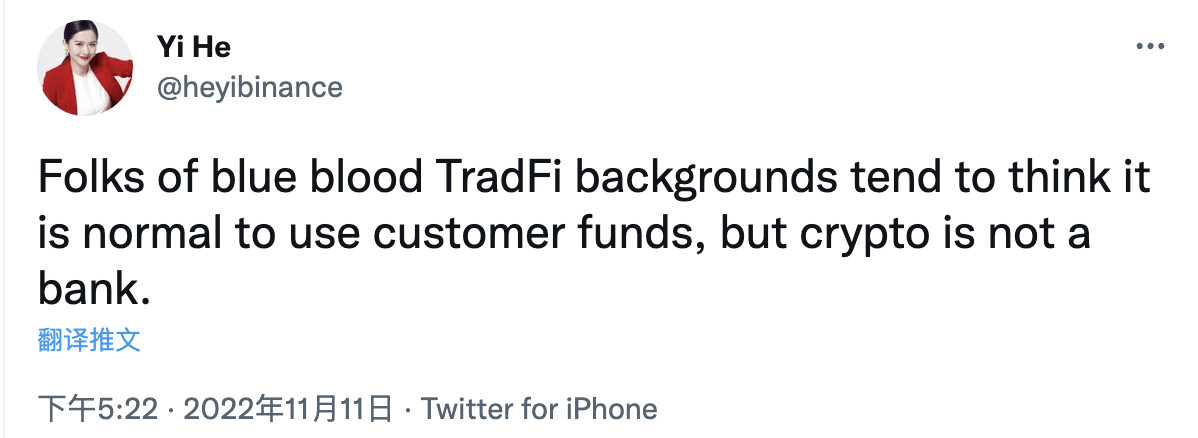This screenshot has width=1198, height=438.
Task: Translate the tweet via 翻译推文
Action: 89,340
